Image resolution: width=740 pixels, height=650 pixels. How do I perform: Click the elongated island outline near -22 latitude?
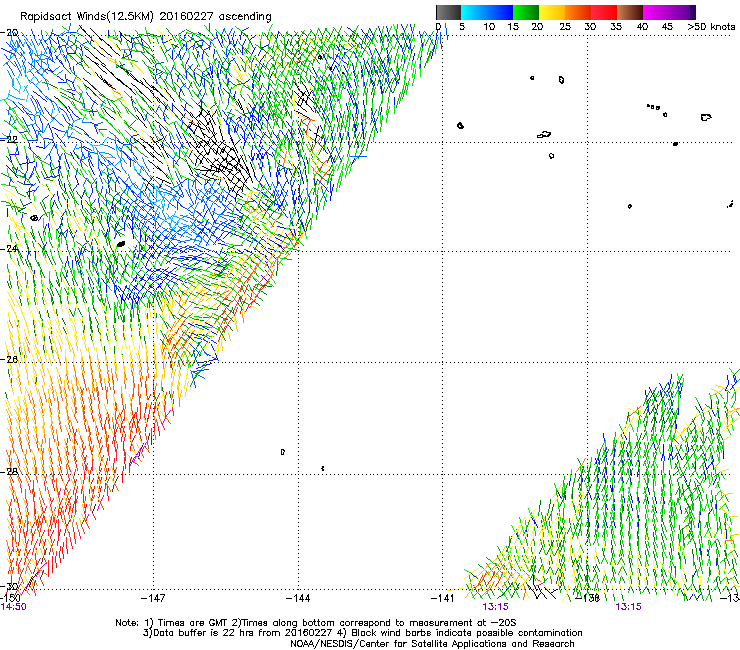click(x=544, y=135)
